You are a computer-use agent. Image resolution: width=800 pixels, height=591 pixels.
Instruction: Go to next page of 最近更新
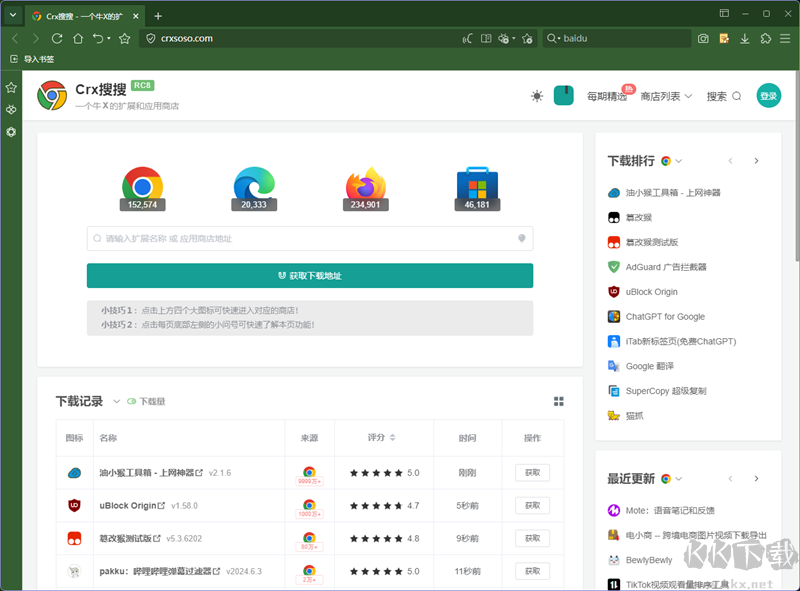[756, 479]
